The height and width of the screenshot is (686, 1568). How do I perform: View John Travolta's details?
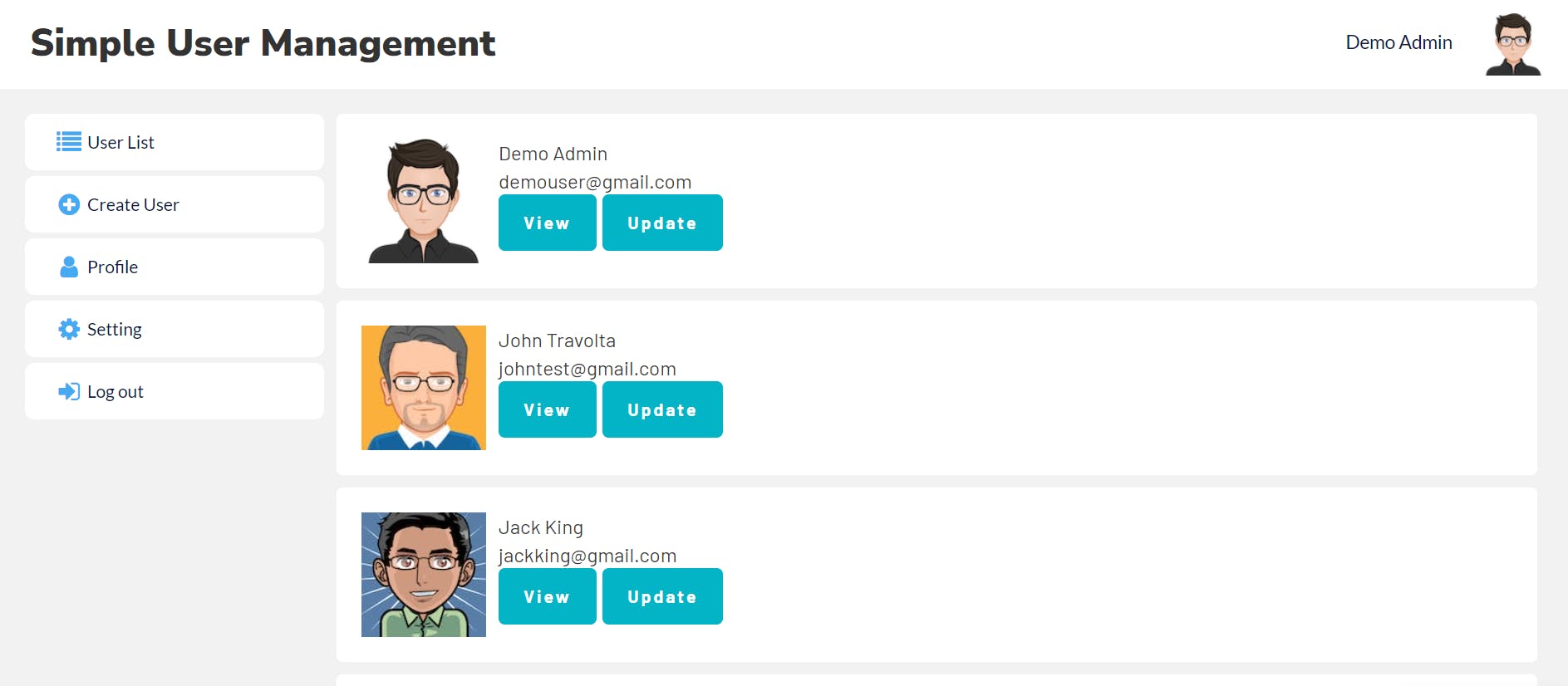coord(548,409)
